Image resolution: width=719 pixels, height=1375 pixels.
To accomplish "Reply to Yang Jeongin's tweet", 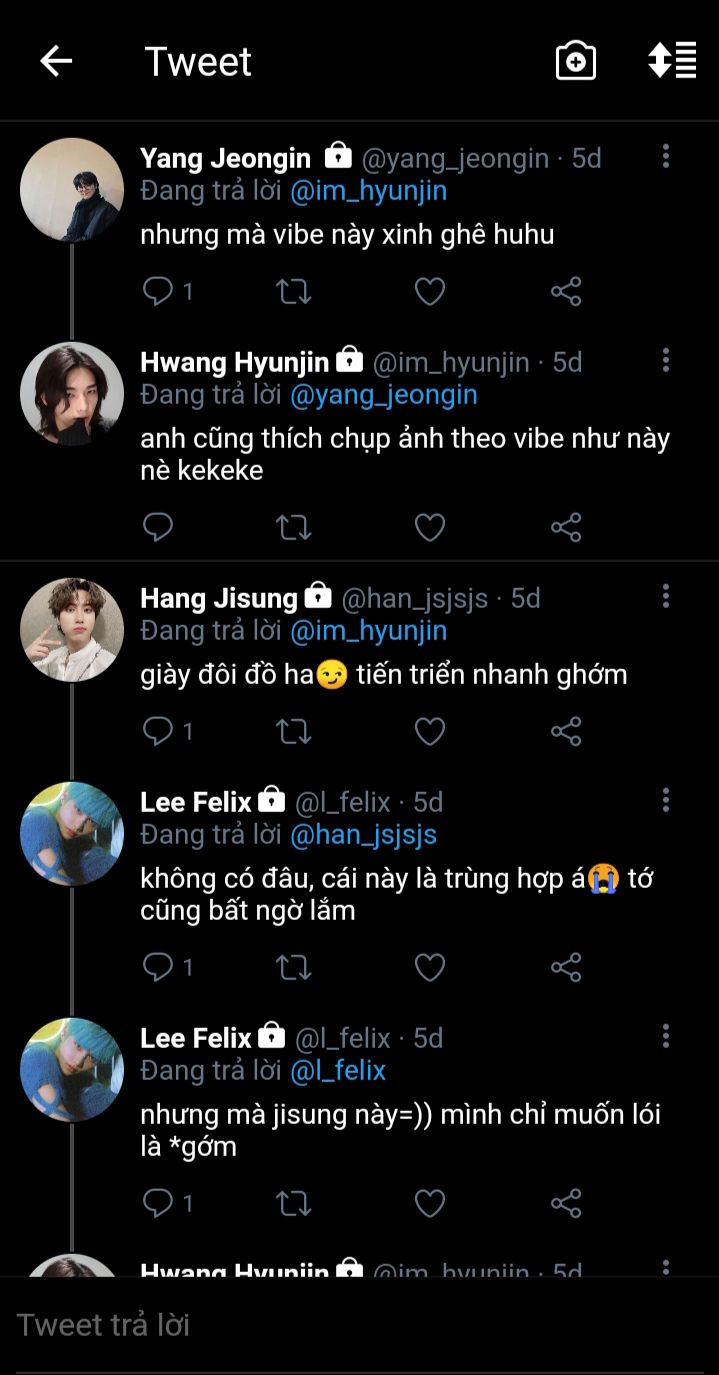I will pos(158,291).
